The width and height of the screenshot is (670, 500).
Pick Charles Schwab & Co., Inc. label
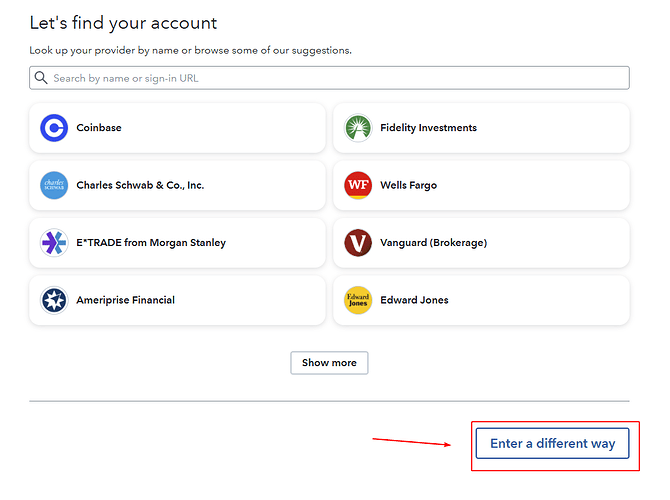point(140,185)
